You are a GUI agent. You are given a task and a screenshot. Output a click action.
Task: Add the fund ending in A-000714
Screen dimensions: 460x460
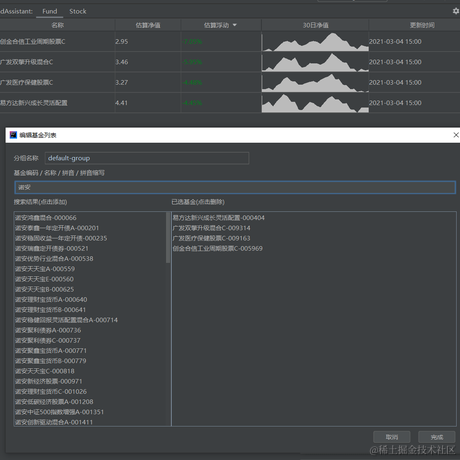66,320
